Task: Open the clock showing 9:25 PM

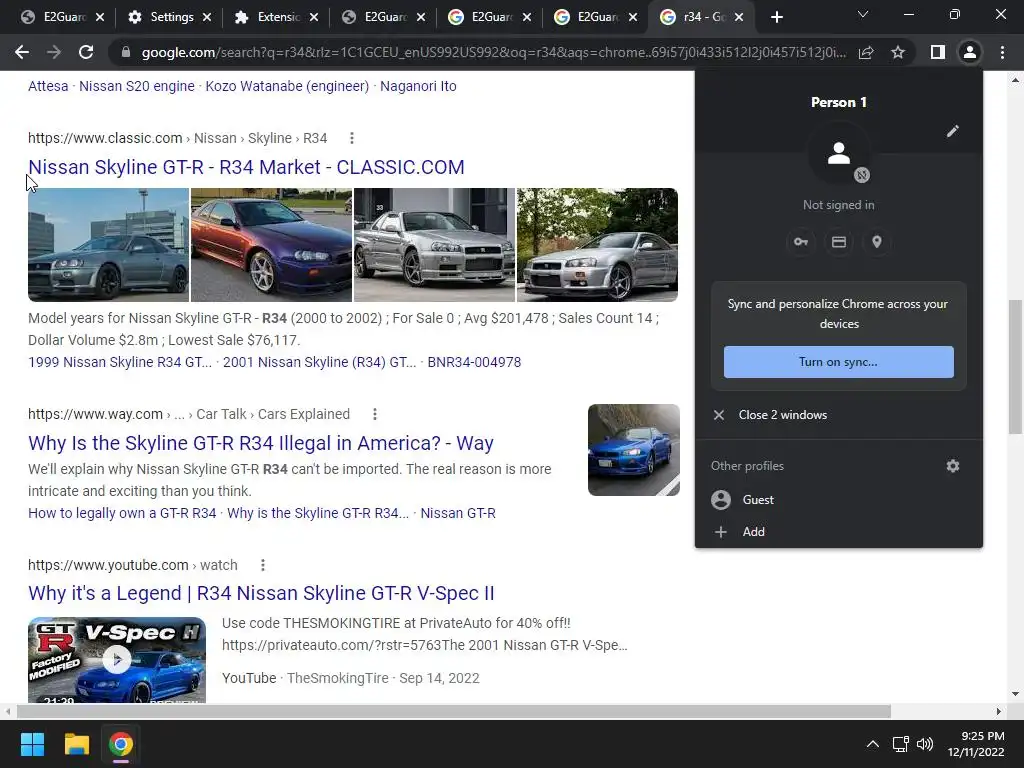Action: pos(976,744)
